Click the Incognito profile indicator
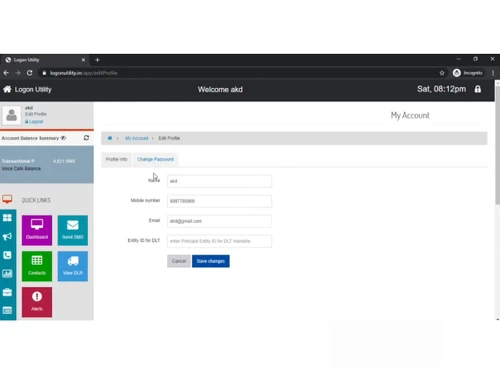Image resolution: width=500 pixels, height=375 pixels. point(468,73)
